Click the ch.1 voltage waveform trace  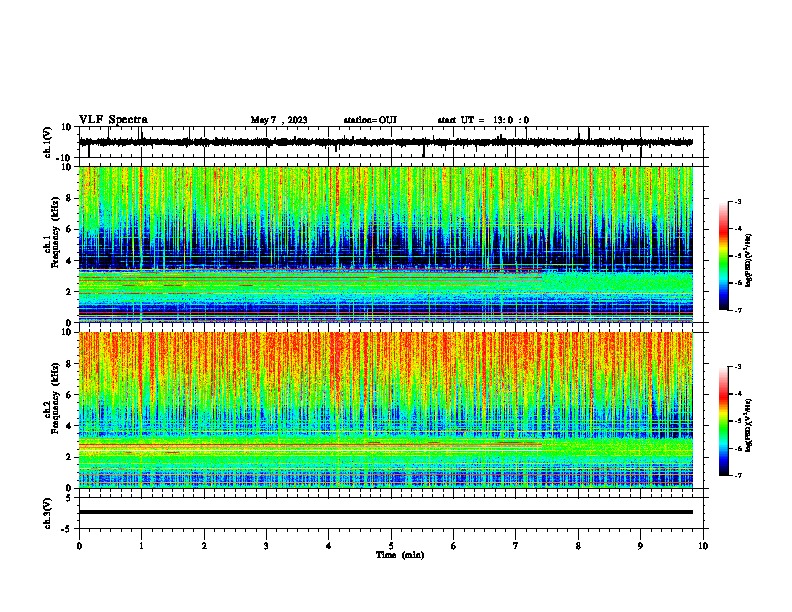[385, 142]
